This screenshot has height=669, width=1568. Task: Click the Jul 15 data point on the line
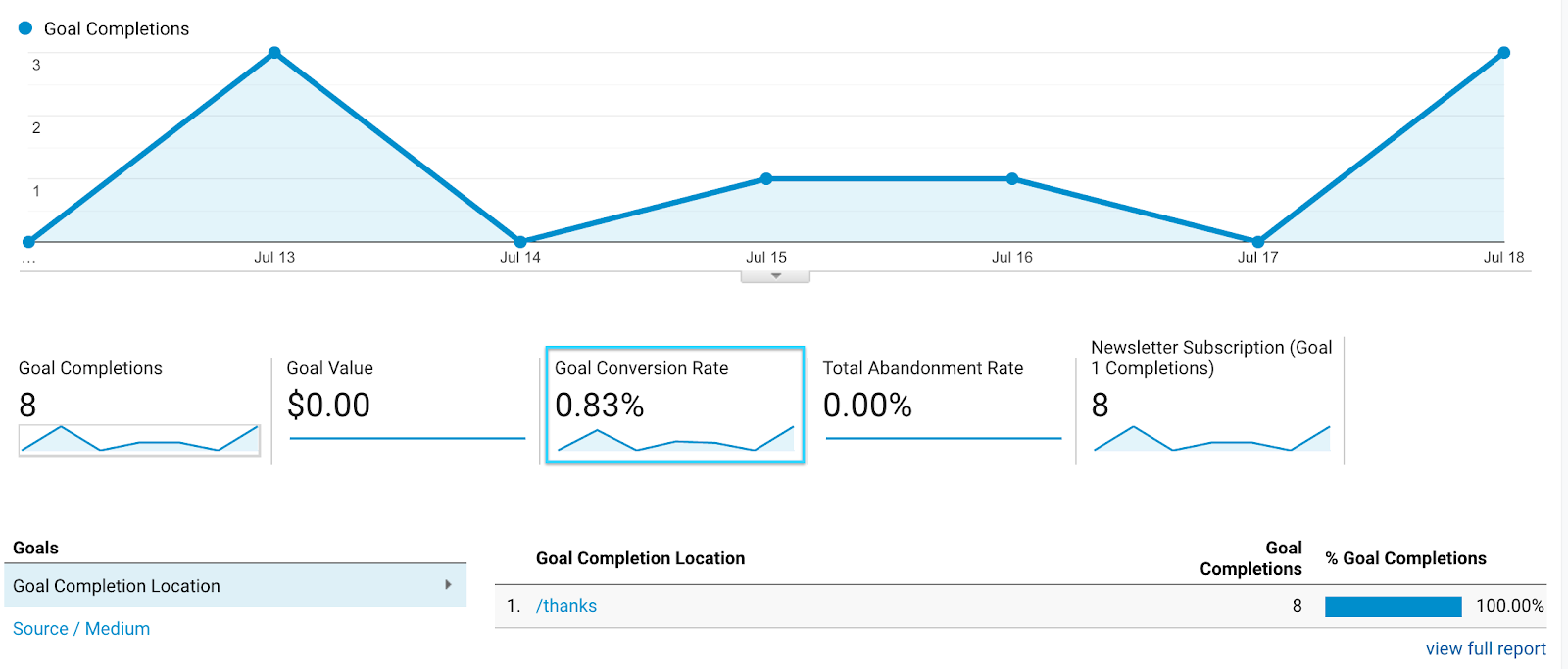click(766, 179)
